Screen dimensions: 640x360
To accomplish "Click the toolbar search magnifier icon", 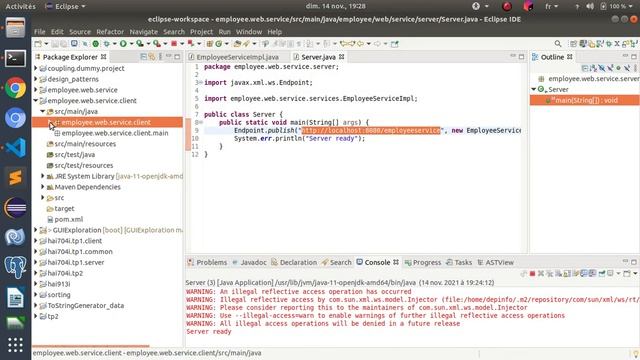I will (558, 44).
